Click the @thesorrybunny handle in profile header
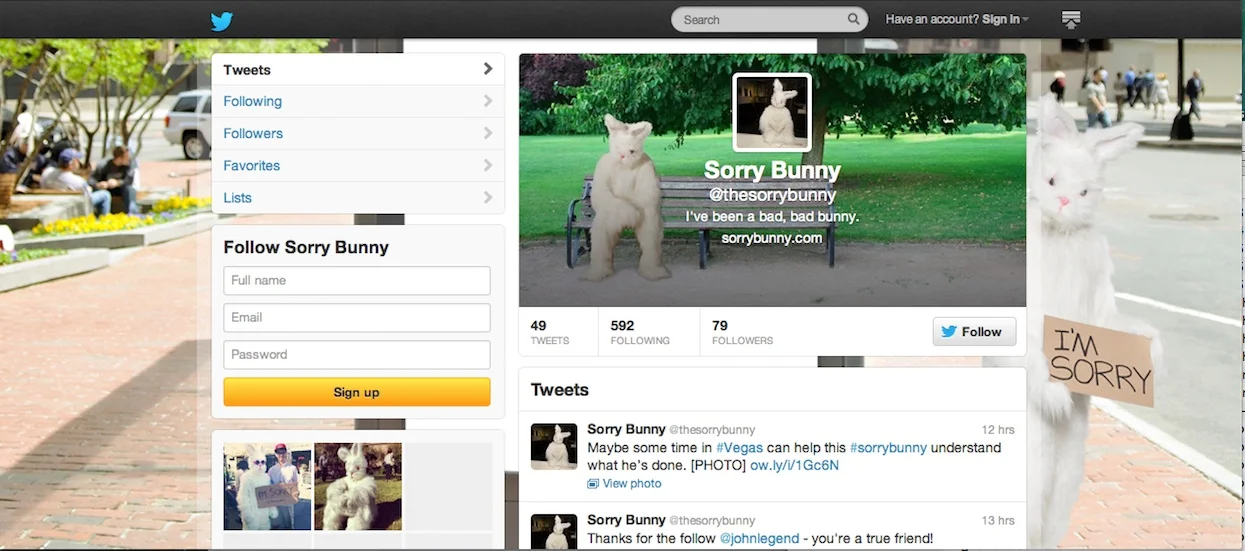The width and height of the screenshot is (1245, 551). (x=772, y=195)
